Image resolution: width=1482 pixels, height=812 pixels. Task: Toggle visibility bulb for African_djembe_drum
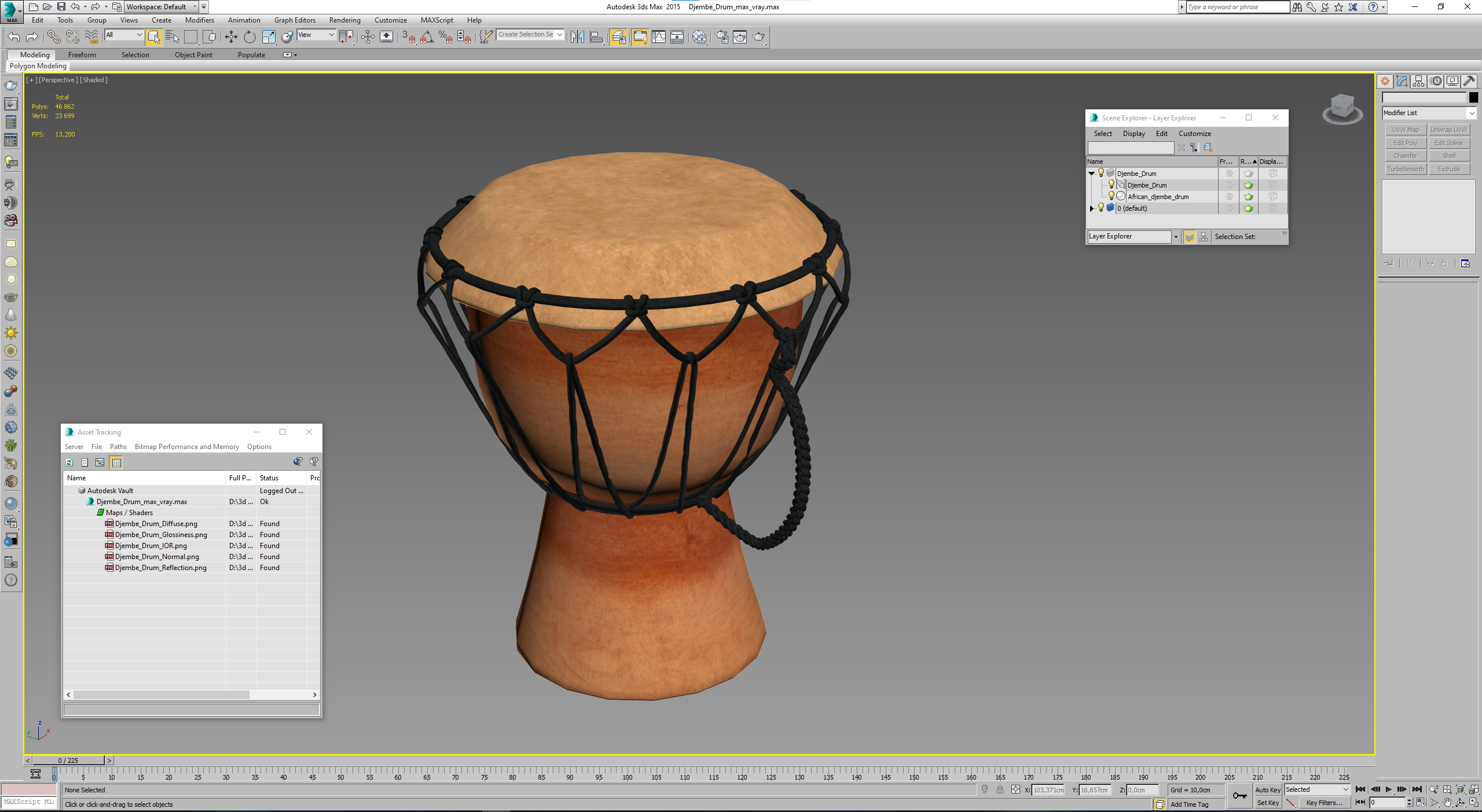(x=1111, y=197)
